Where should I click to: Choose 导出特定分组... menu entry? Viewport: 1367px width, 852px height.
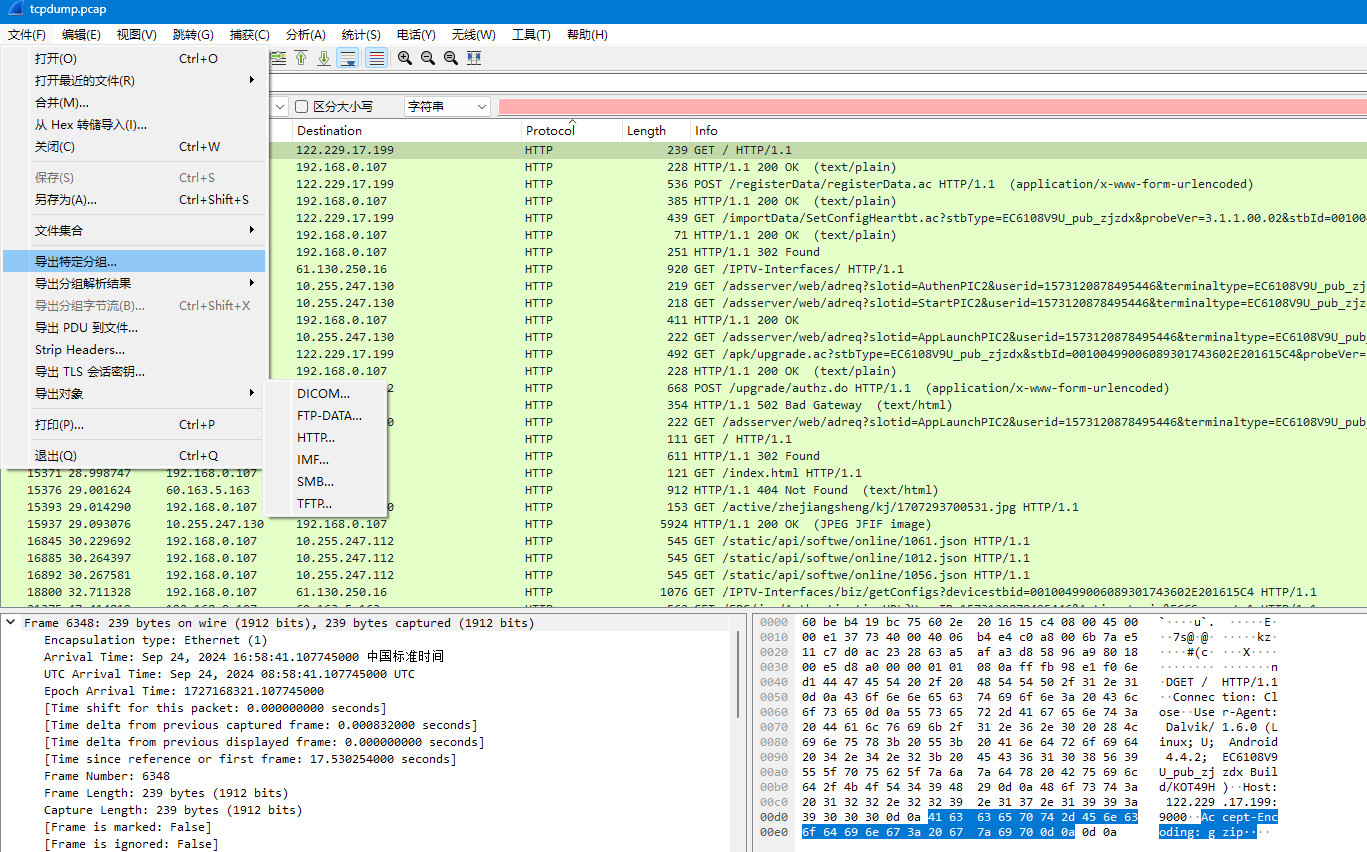[134, 261]
